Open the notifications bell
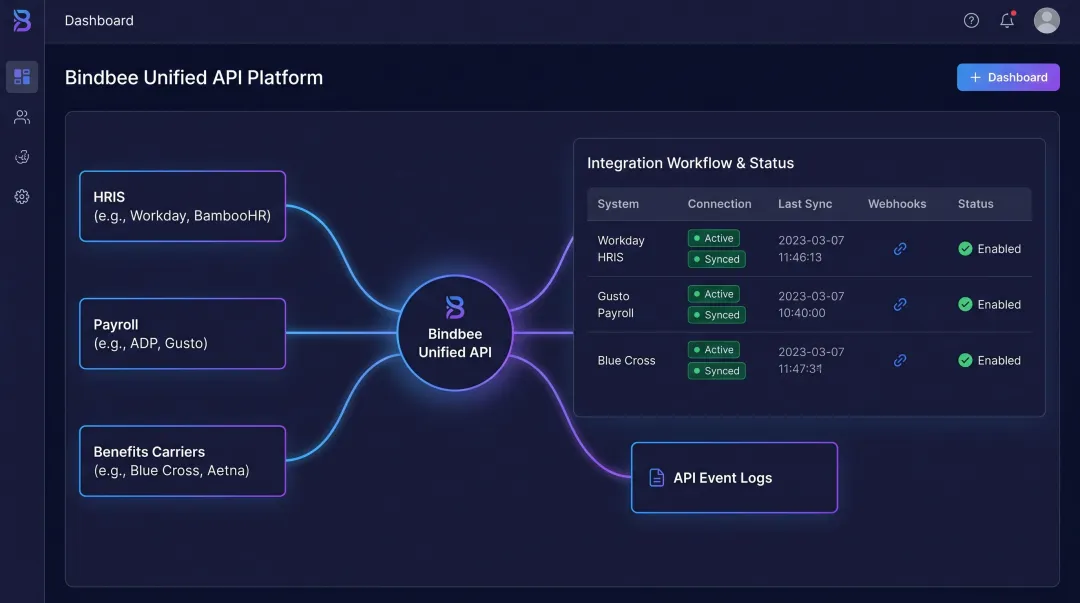 (x=1007, y=21)
